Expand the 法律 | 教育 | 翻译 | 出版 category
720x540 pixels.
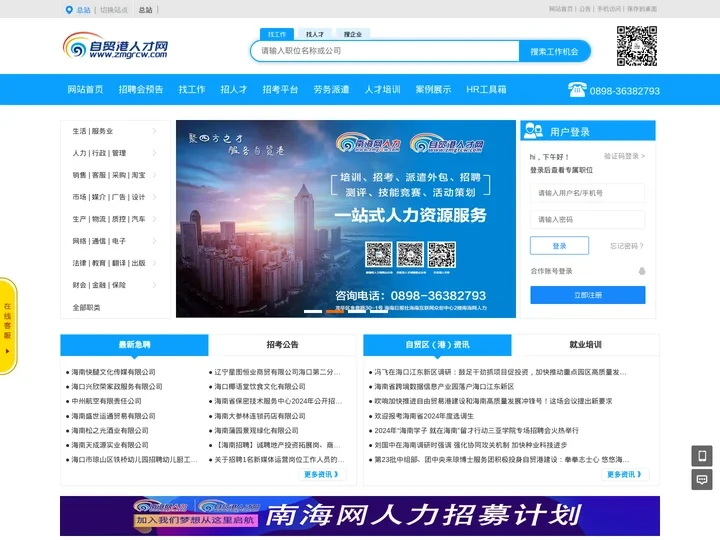point(115,263)
